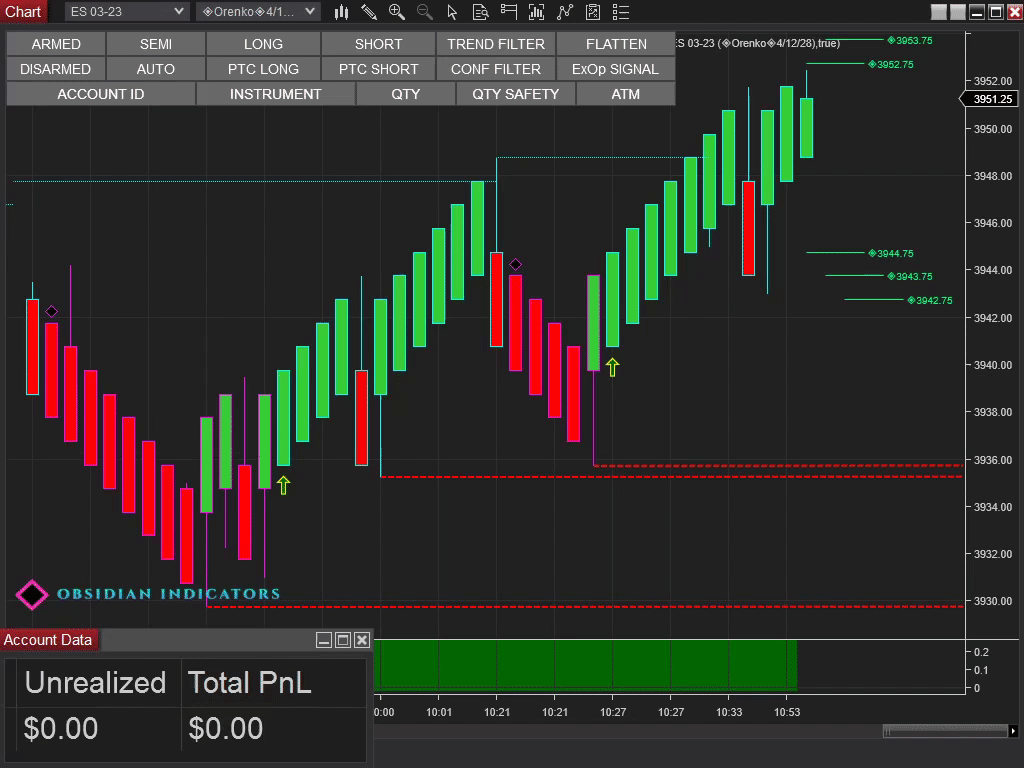Click the zoom in magnifier icon
Viewport: 1024px width, 768px height.
397,12
